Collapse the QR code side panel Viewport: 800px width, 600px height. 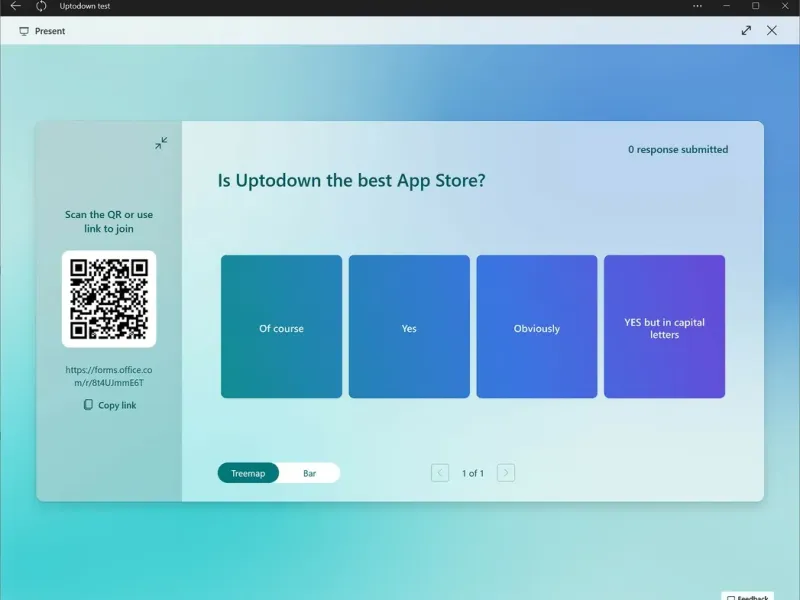pyautogui.click(x=161, y=143)
